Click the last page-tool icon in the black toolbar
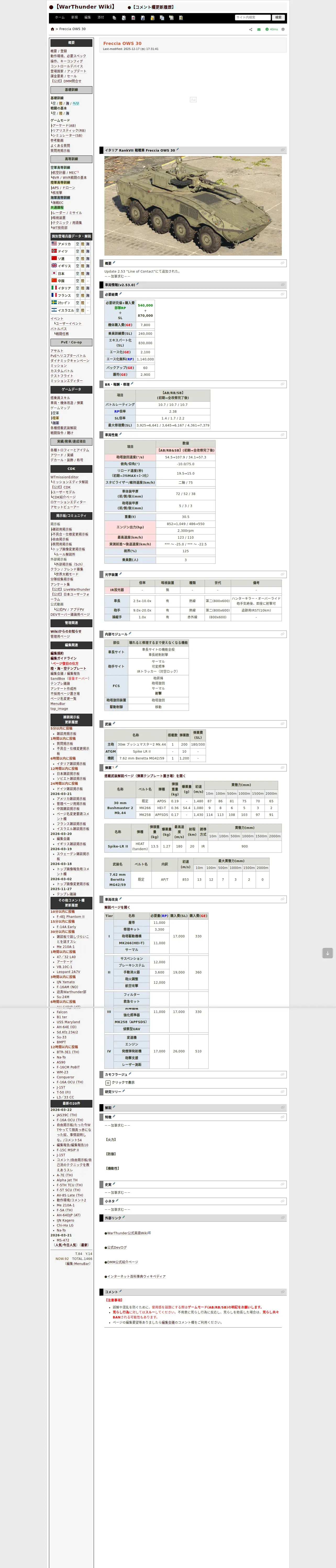This screenshot has width=336, height=1568. click(181, 18)
